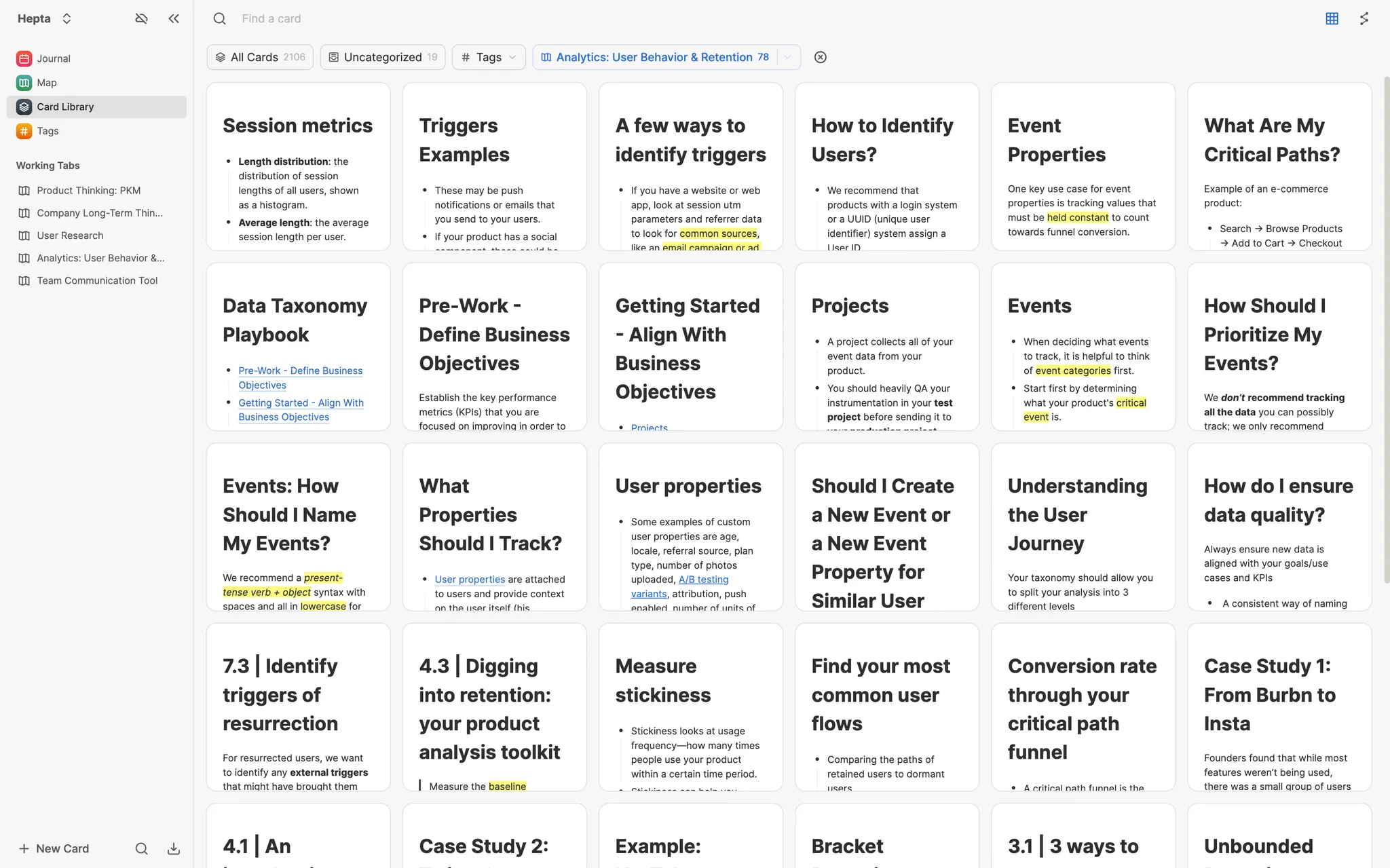Open the A/B testing variants link
The width and height of the screenshot is (1390, 868).
click(x=703, y=580)
